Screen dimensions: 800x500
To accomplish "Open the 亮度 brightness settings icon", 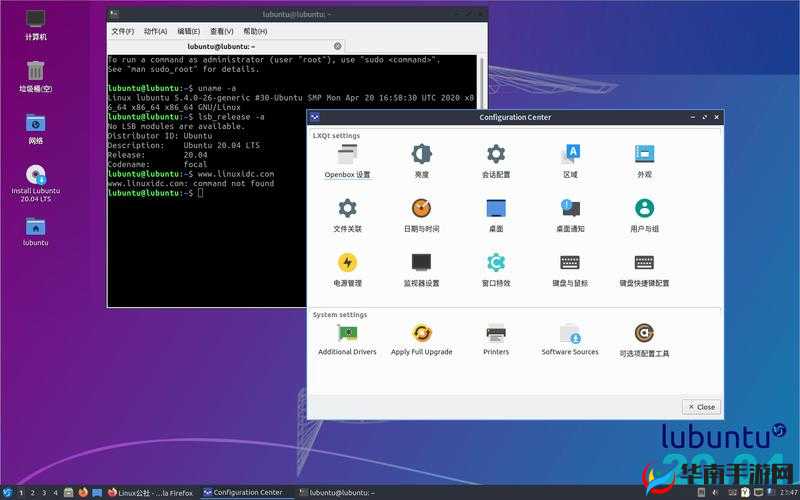I will (x=421, y=161).
